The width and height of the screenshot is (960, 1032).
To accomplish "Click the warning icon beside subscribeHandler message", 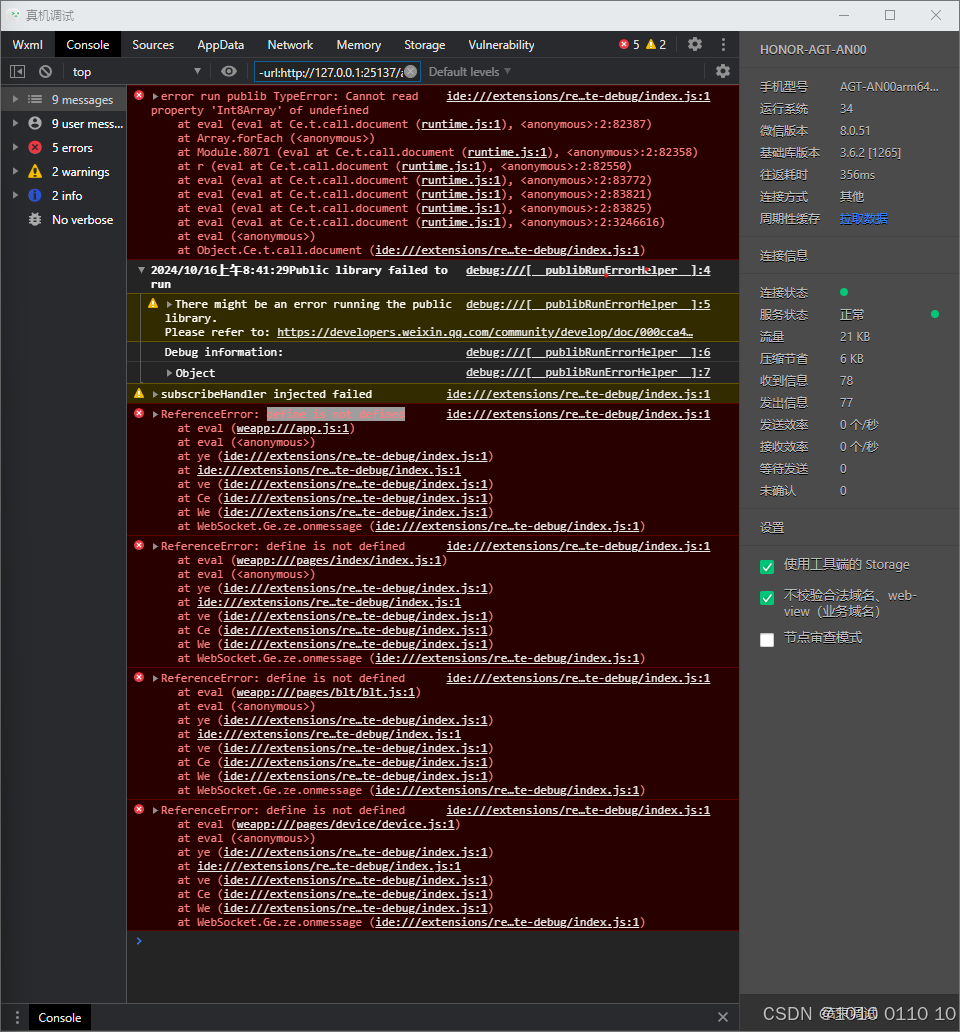I will pyautogui.click(x=139, y=394).
